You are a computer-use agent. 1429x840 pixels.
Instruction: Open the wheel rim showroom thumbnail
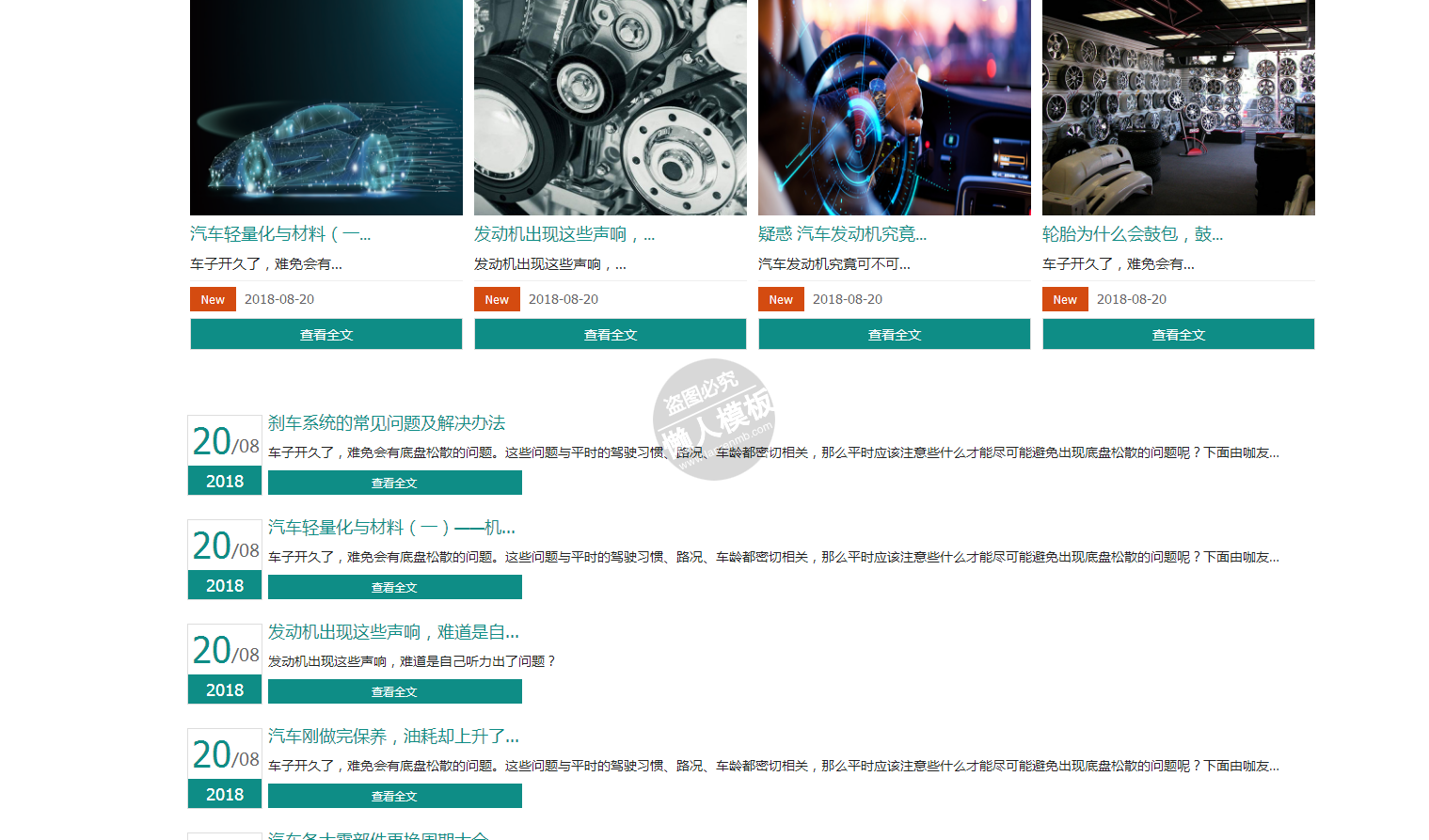coord(1179,107)
